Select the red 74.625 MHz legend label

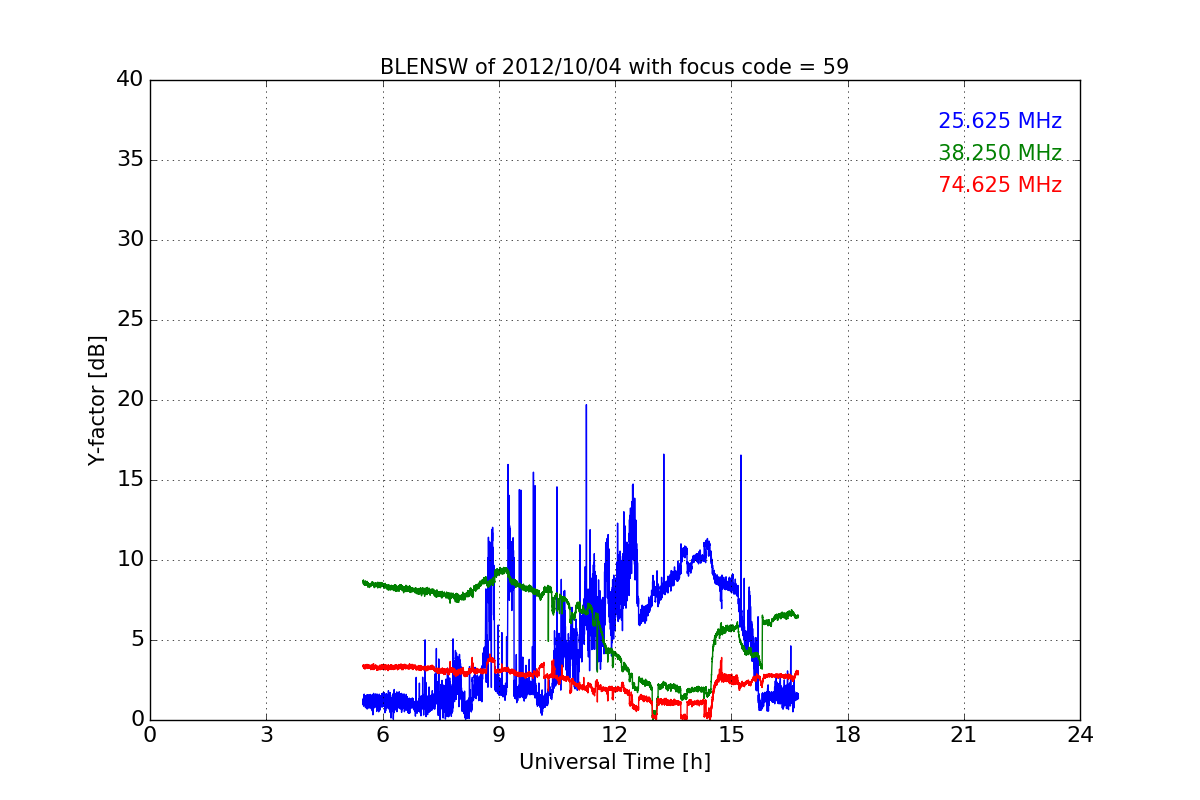click(1000, 186)
